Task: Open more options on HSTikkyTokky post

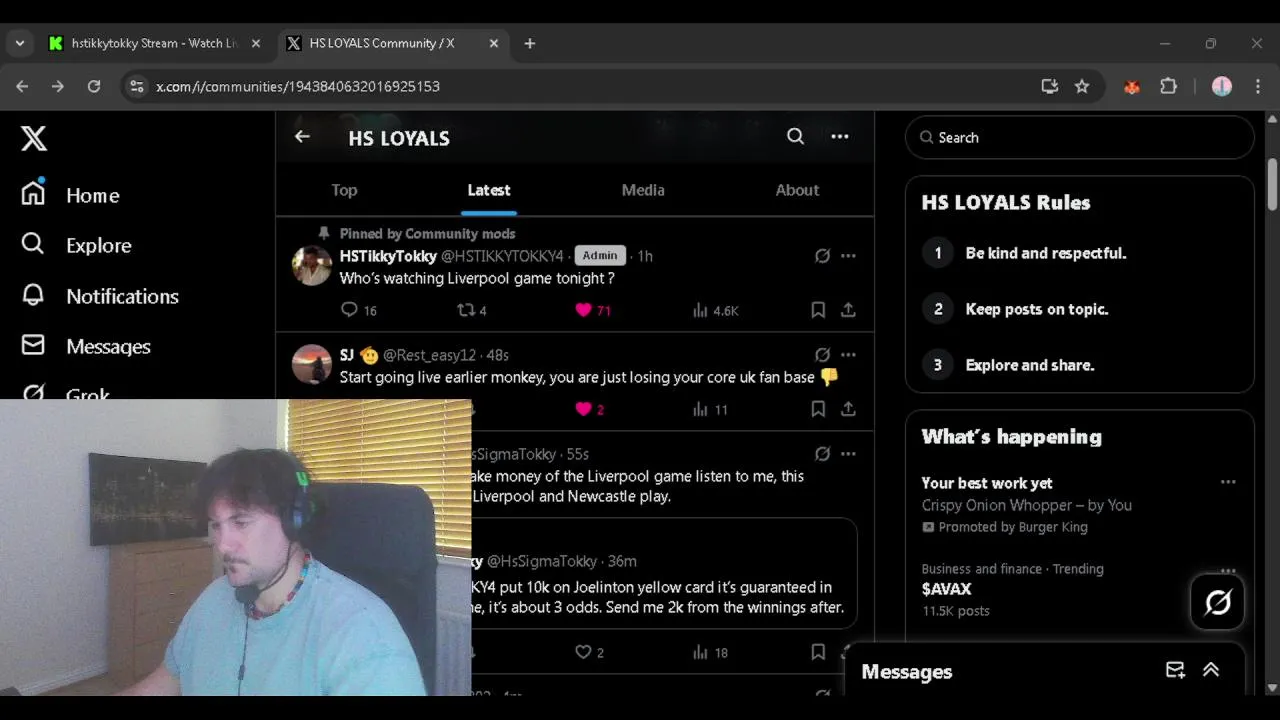Action: pos(848,256)
